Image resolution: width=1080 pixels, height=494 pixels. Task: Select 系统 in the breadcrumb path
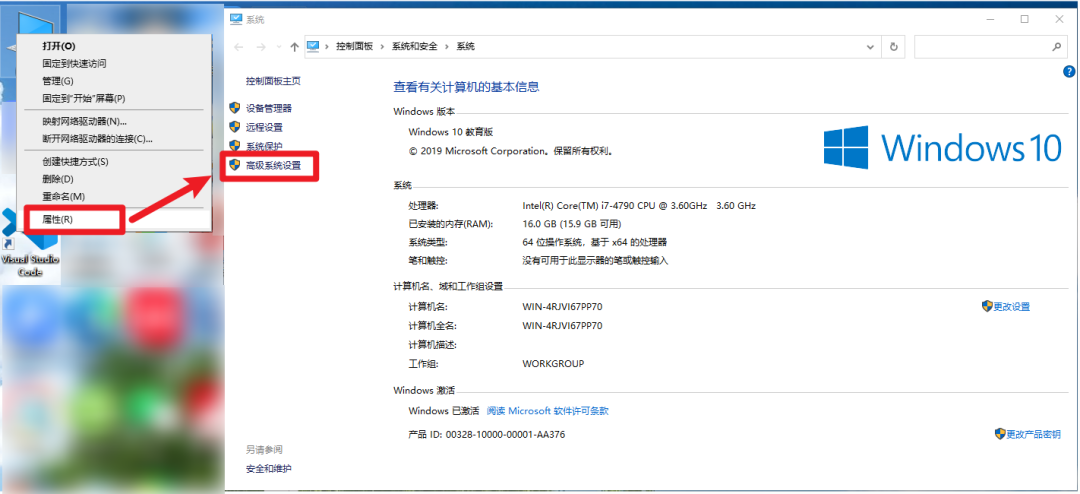click(x=466, y=47)
